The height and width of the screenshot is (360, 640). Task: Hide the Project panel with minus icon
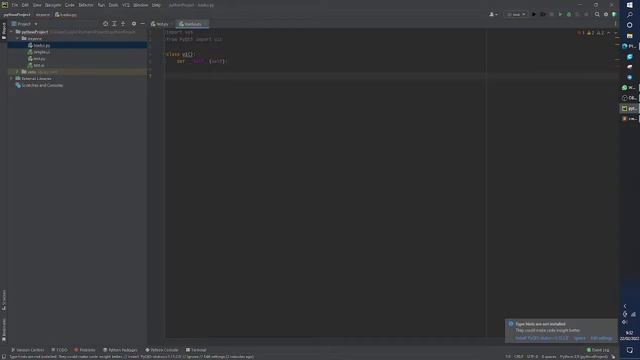click(x=142, y=24)
